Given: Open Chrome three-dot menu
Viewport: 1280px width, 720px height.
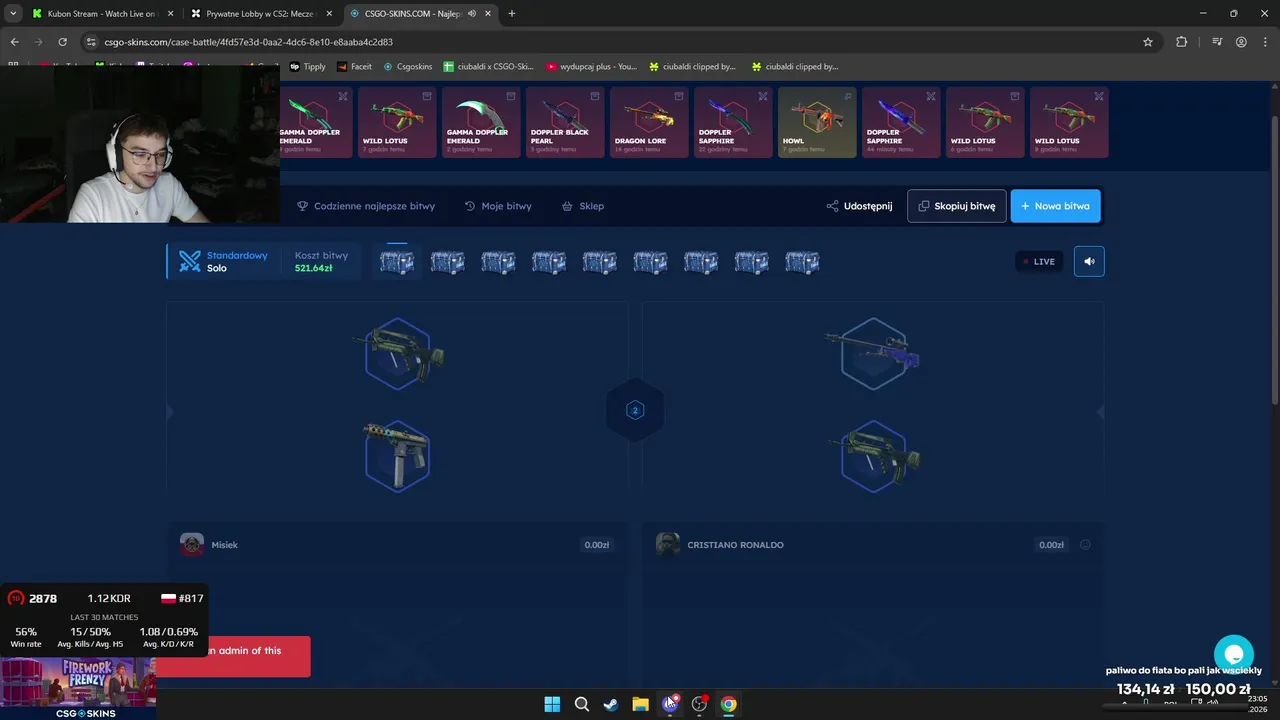Looking at the screenshot, I should (x=1265, y=42).
